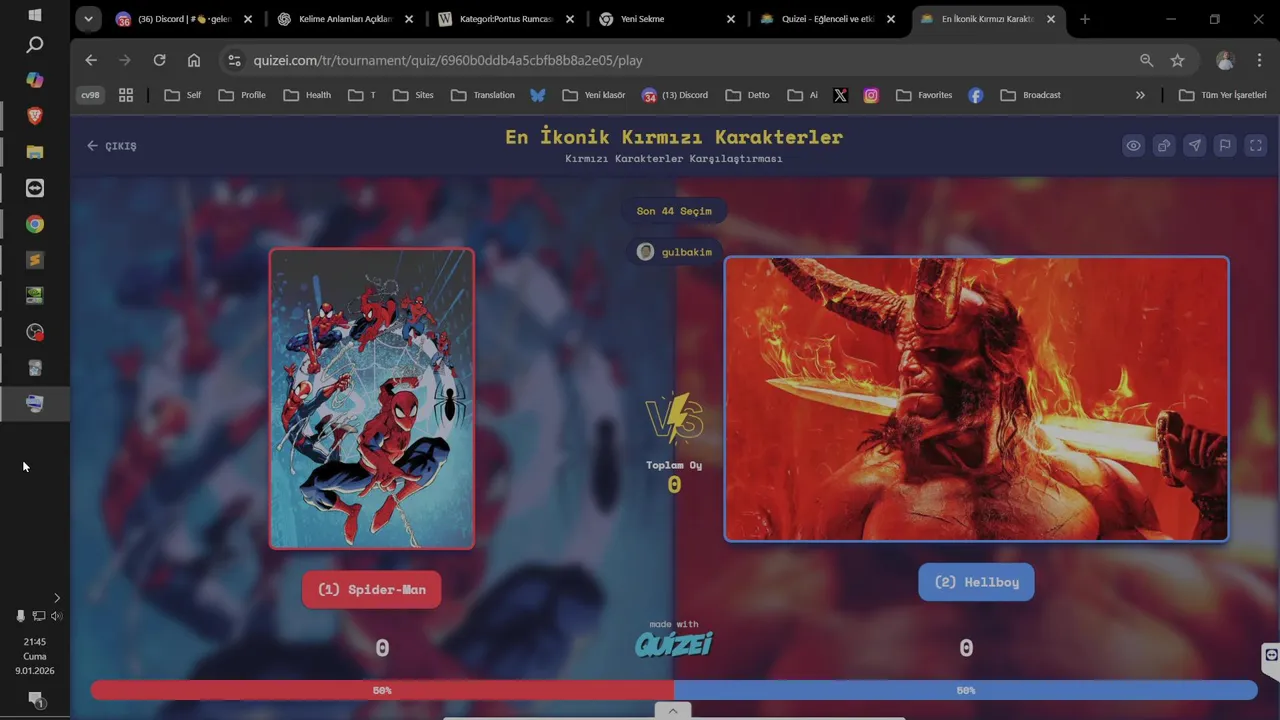Switch to Kategori:Pontus Rumcası tab
Screen dimensions: 1280x720
(x=507, y=19)
